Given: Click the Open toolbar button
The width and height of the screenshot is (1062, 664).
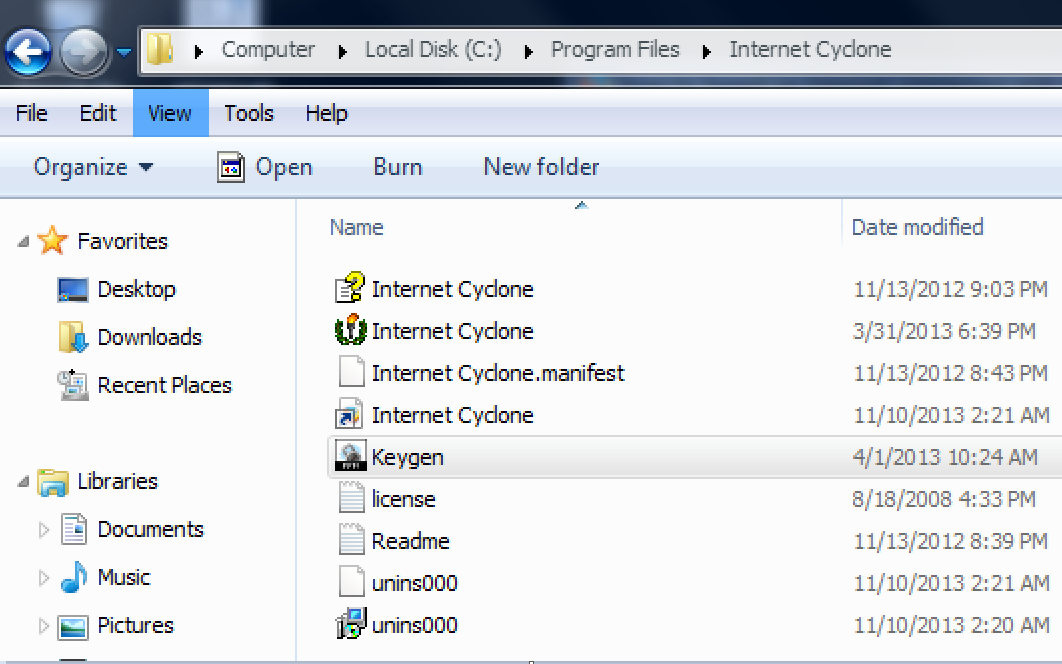Looking at the screenshot, I should pyautogui.click(x=265, y=167).
